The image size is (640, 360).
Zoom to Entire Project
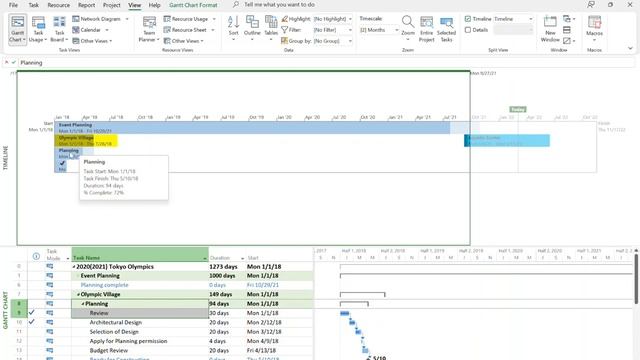click(x=427, y=29)
